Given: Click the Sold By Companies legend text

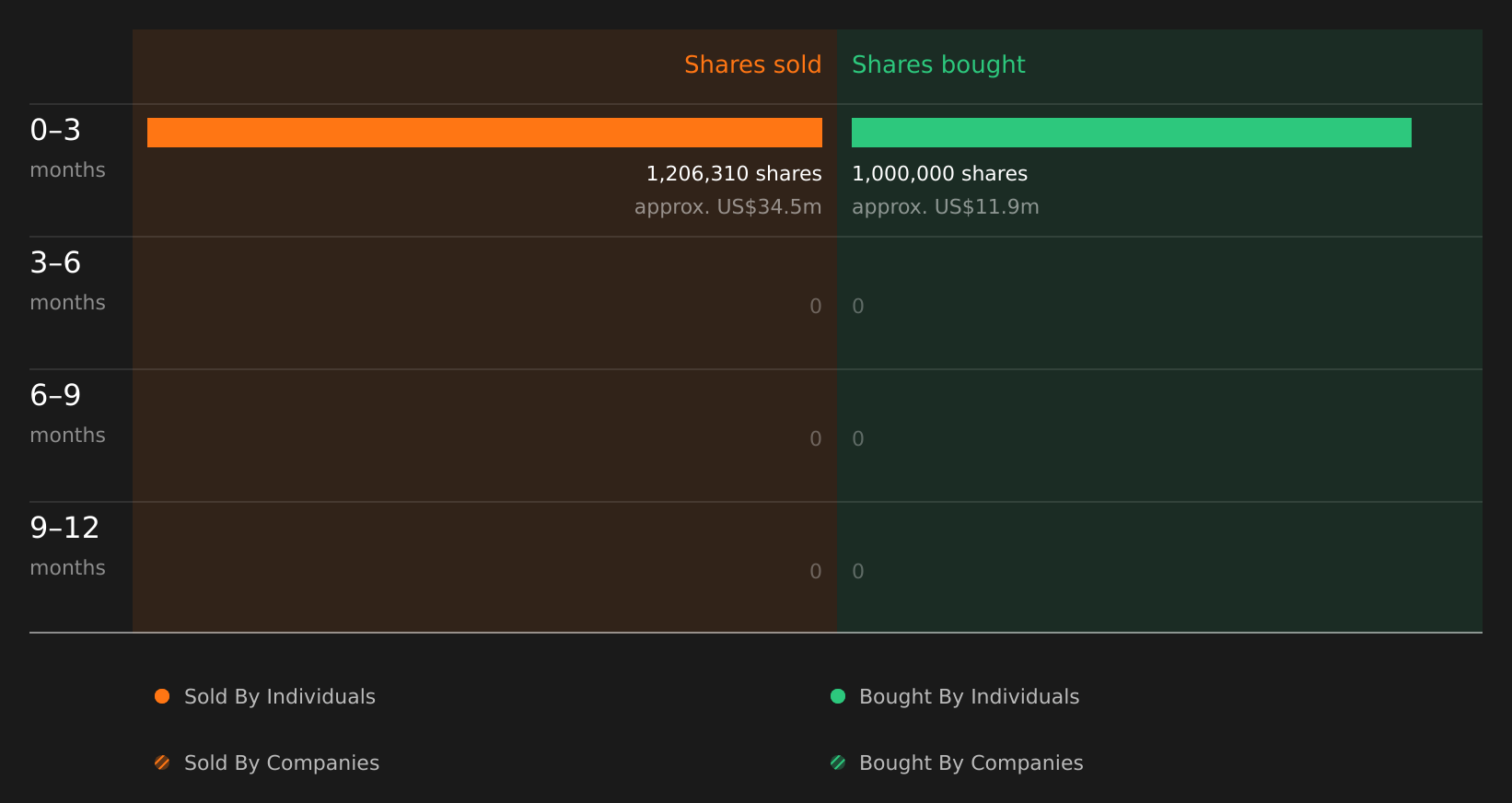Looking at the screenshot, I should click(282, 762).
